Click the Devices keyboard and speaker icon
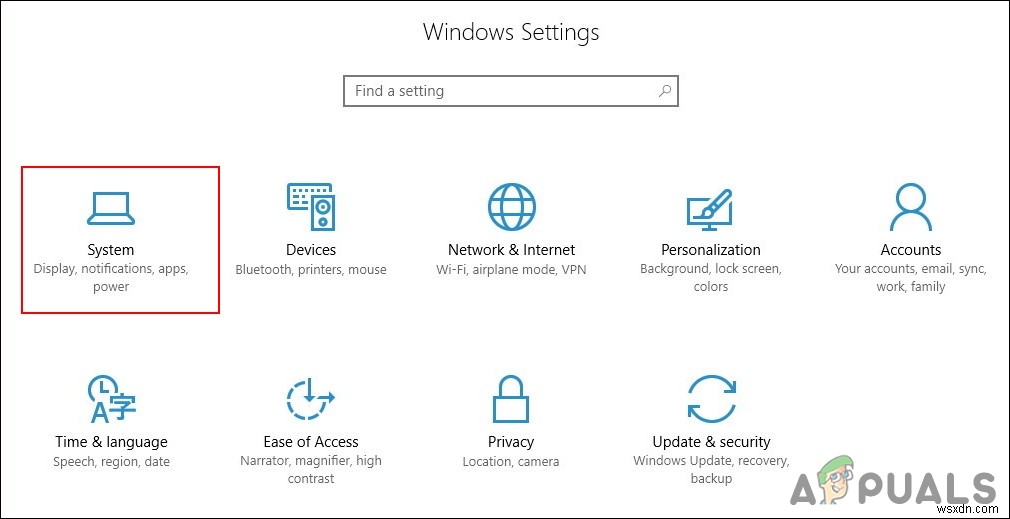The height and width of the screenshot is (519, 1010). (x=311, y=207)
